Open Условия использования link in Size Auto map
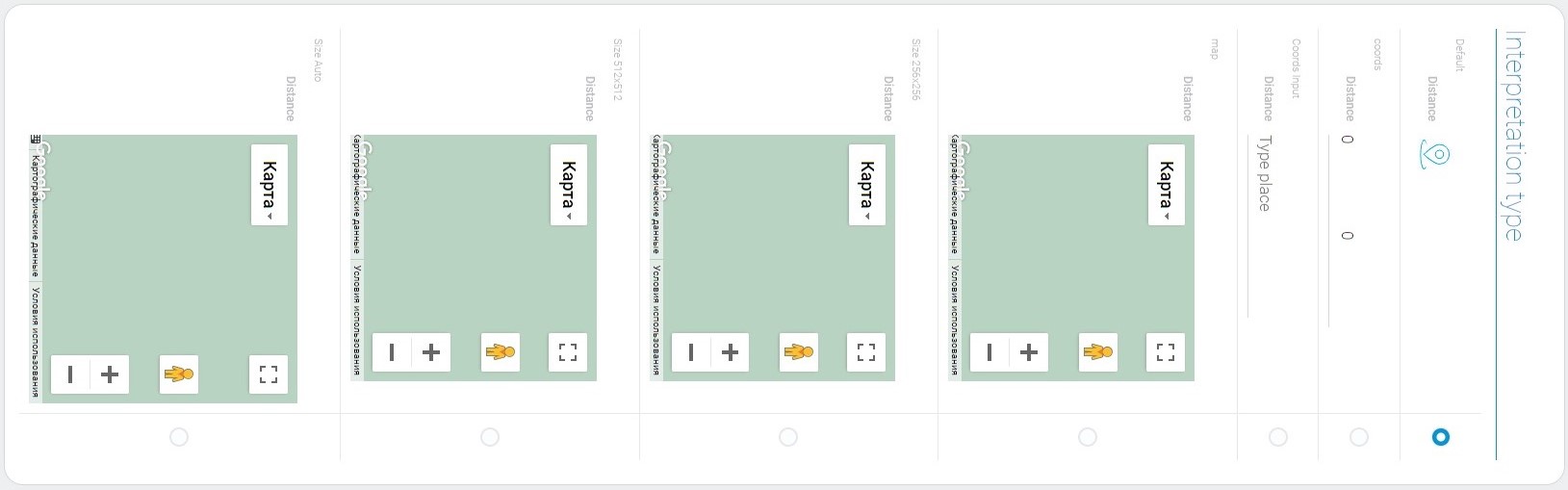 [36, 342]
